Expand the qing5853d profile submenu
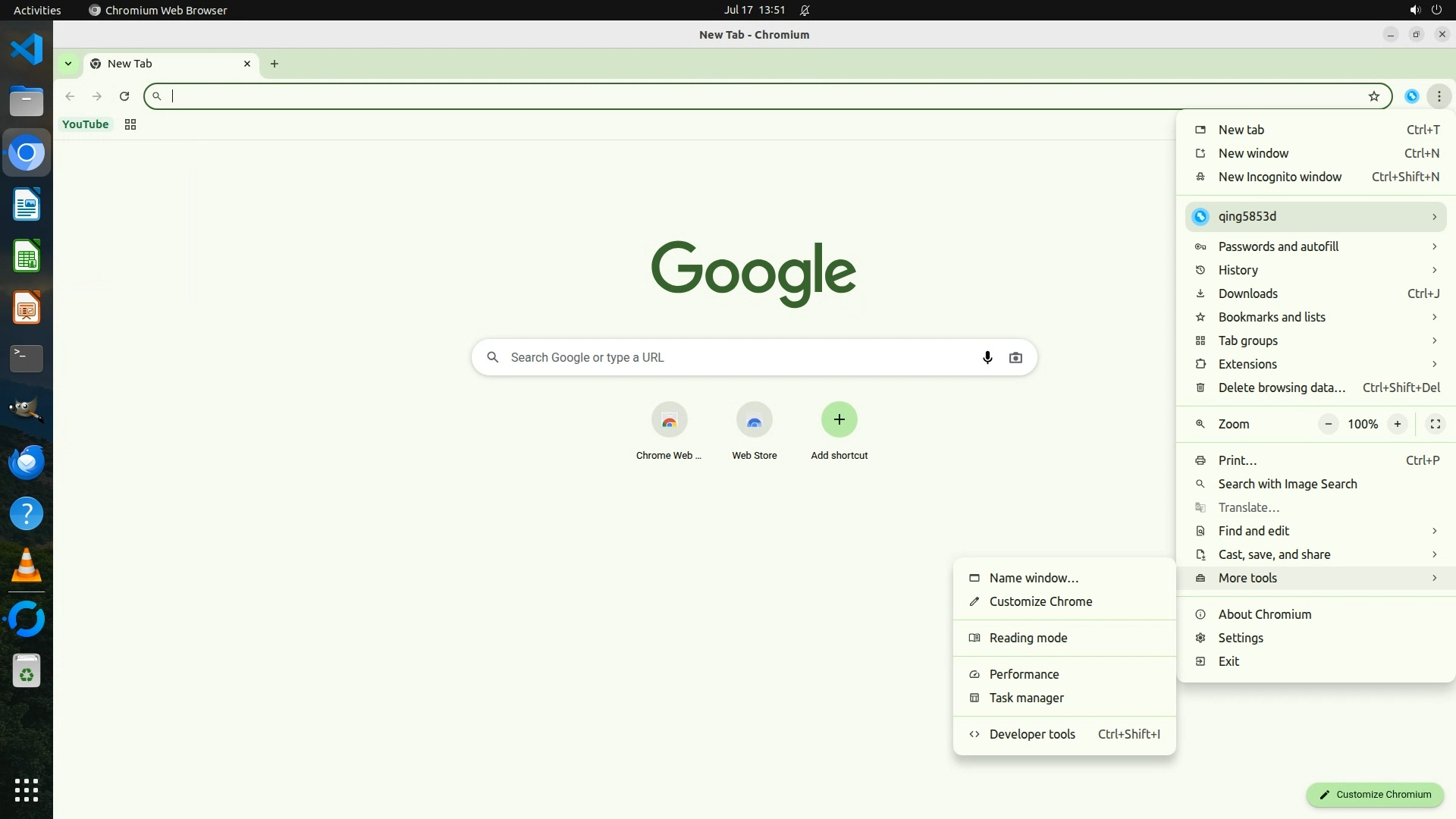 (x=1316, y=217)
